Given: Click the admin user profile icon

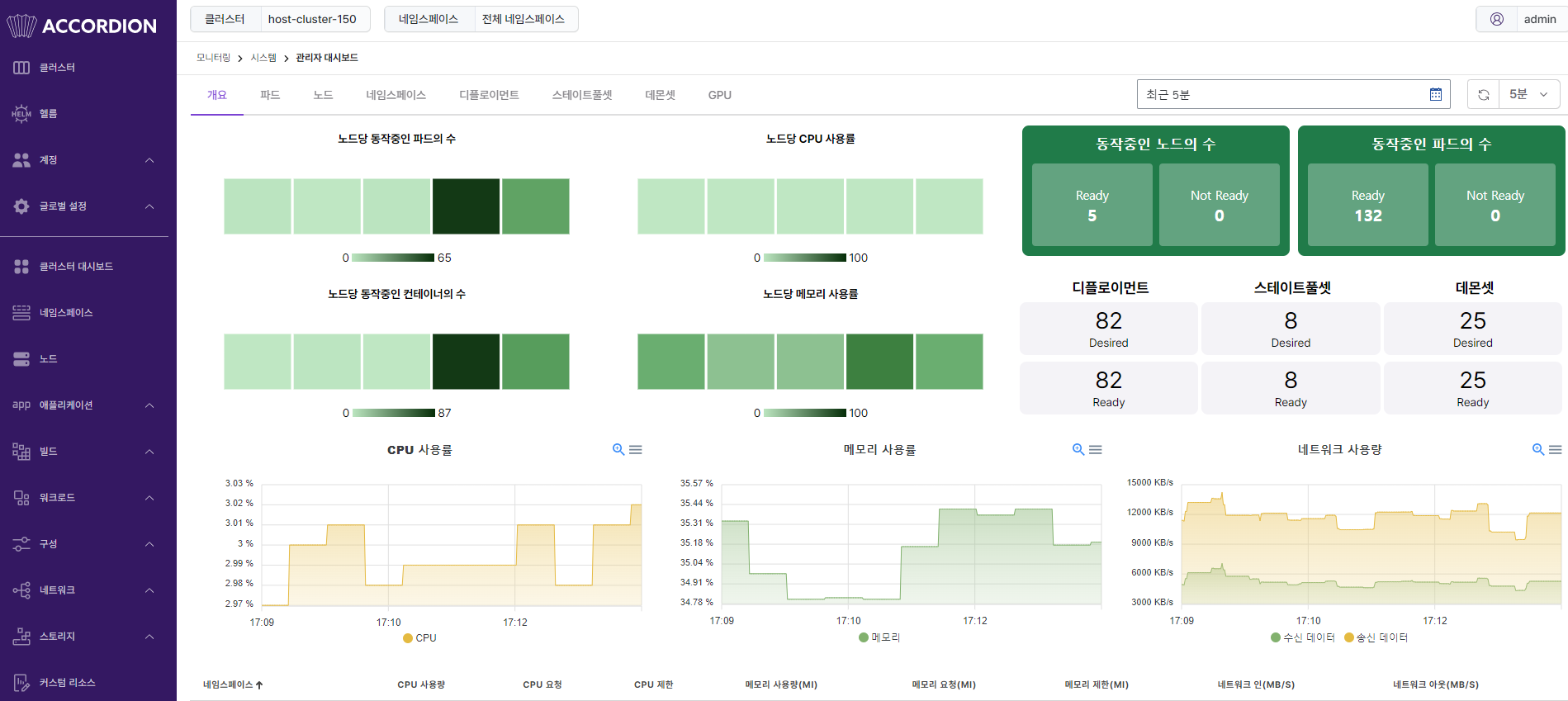Looking at the screenshot, I should (x=1497, y=19).
